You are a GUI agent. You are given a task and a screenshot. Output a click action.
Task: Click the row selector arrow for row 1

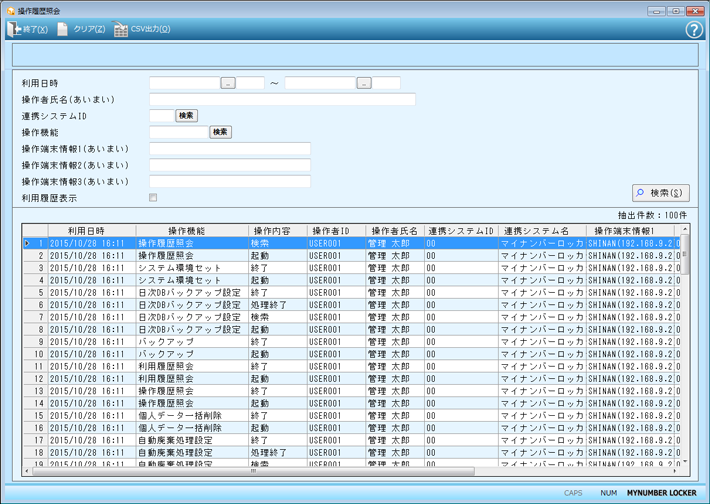[28, 244]
